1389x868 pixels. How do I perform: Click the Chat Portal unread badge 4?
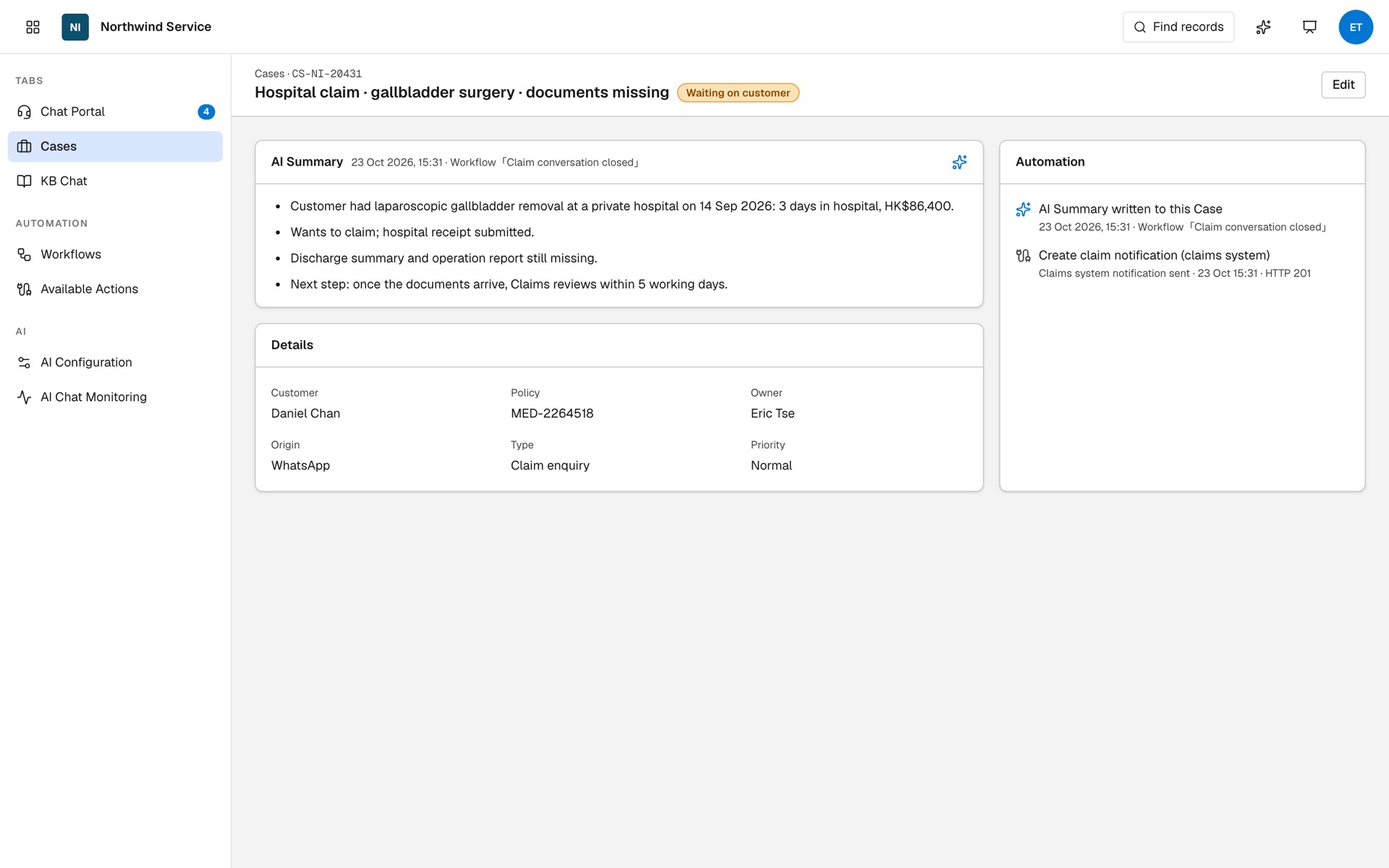206,111
